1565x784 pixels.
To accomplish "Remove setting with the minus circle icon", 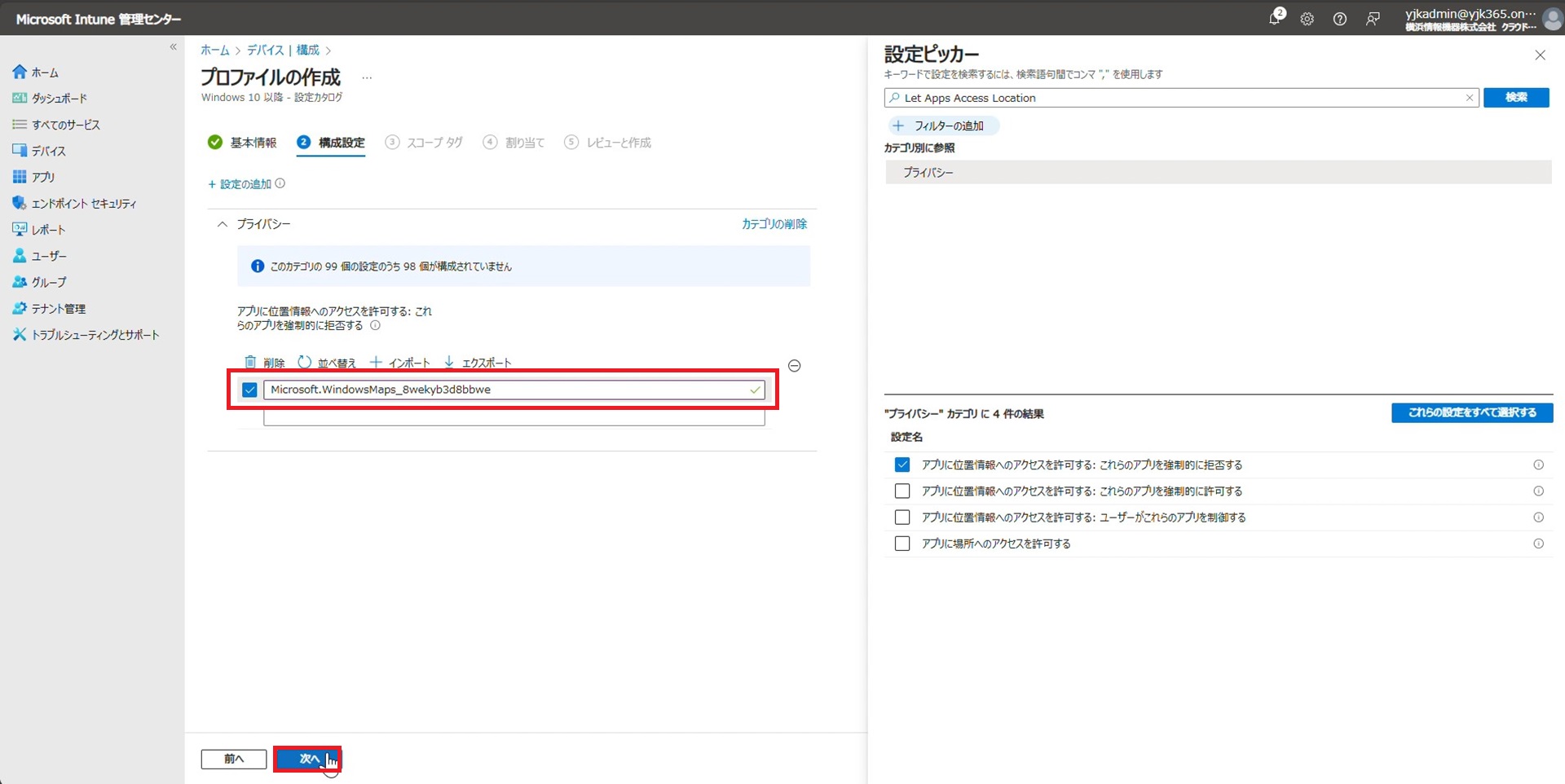I will coord(794,366).
